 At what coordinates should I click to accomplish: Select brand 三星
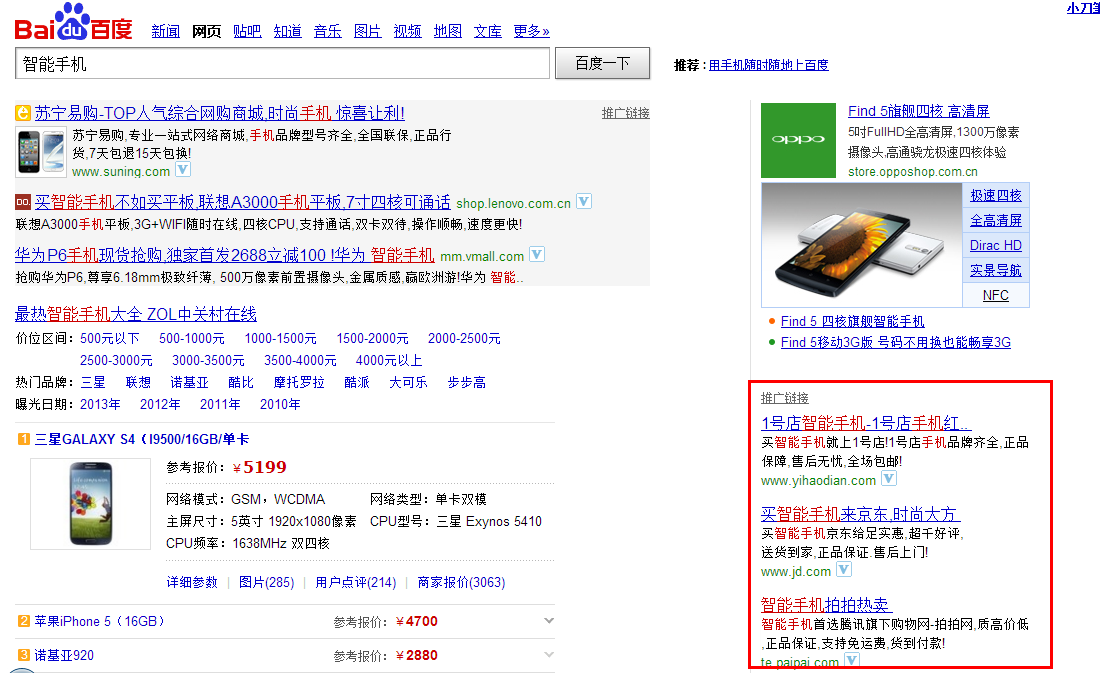[x=93, y=382]
